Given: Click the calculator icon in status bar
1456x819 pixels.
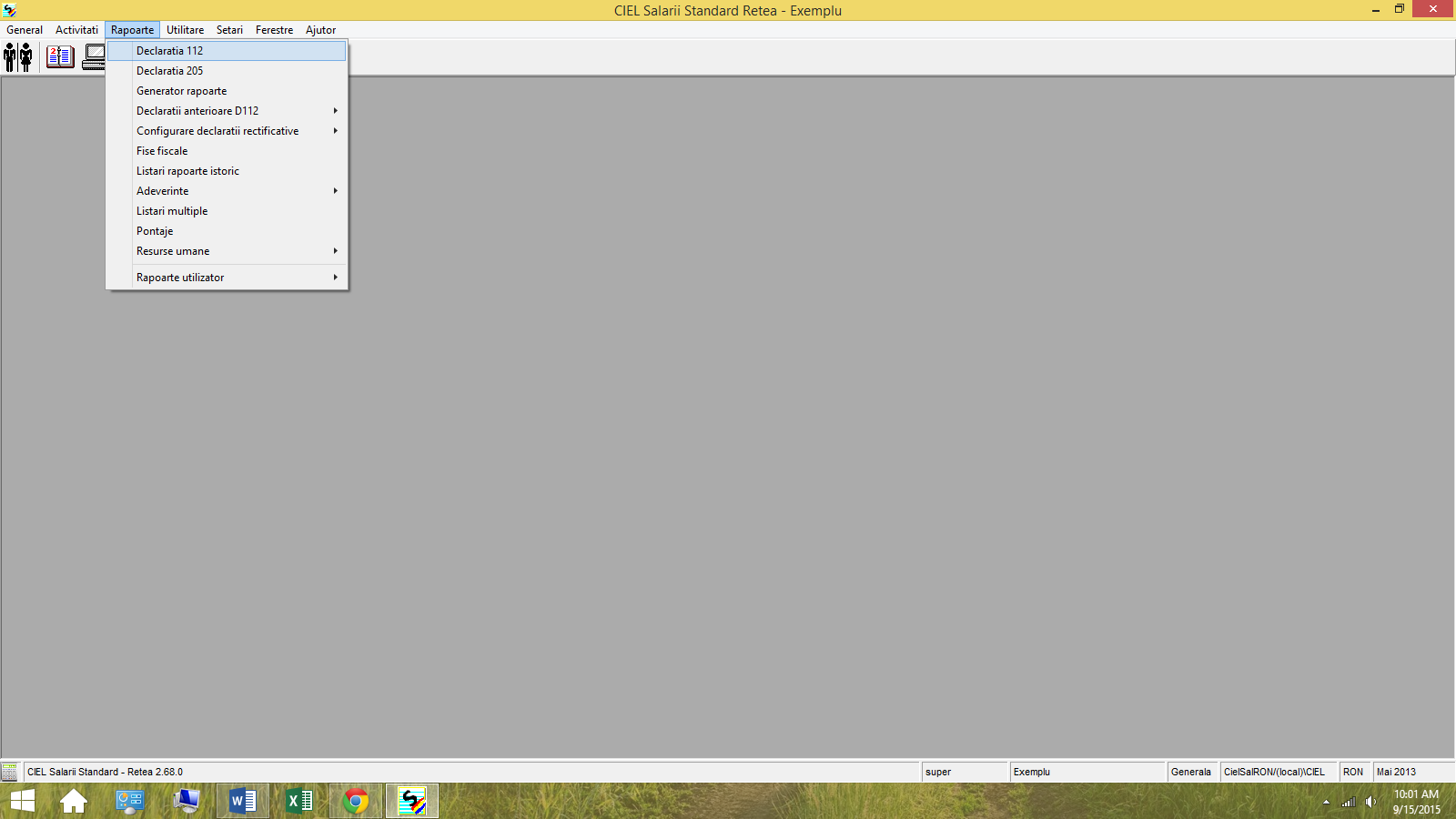Looking at the screenshot, I should [9, 773].
